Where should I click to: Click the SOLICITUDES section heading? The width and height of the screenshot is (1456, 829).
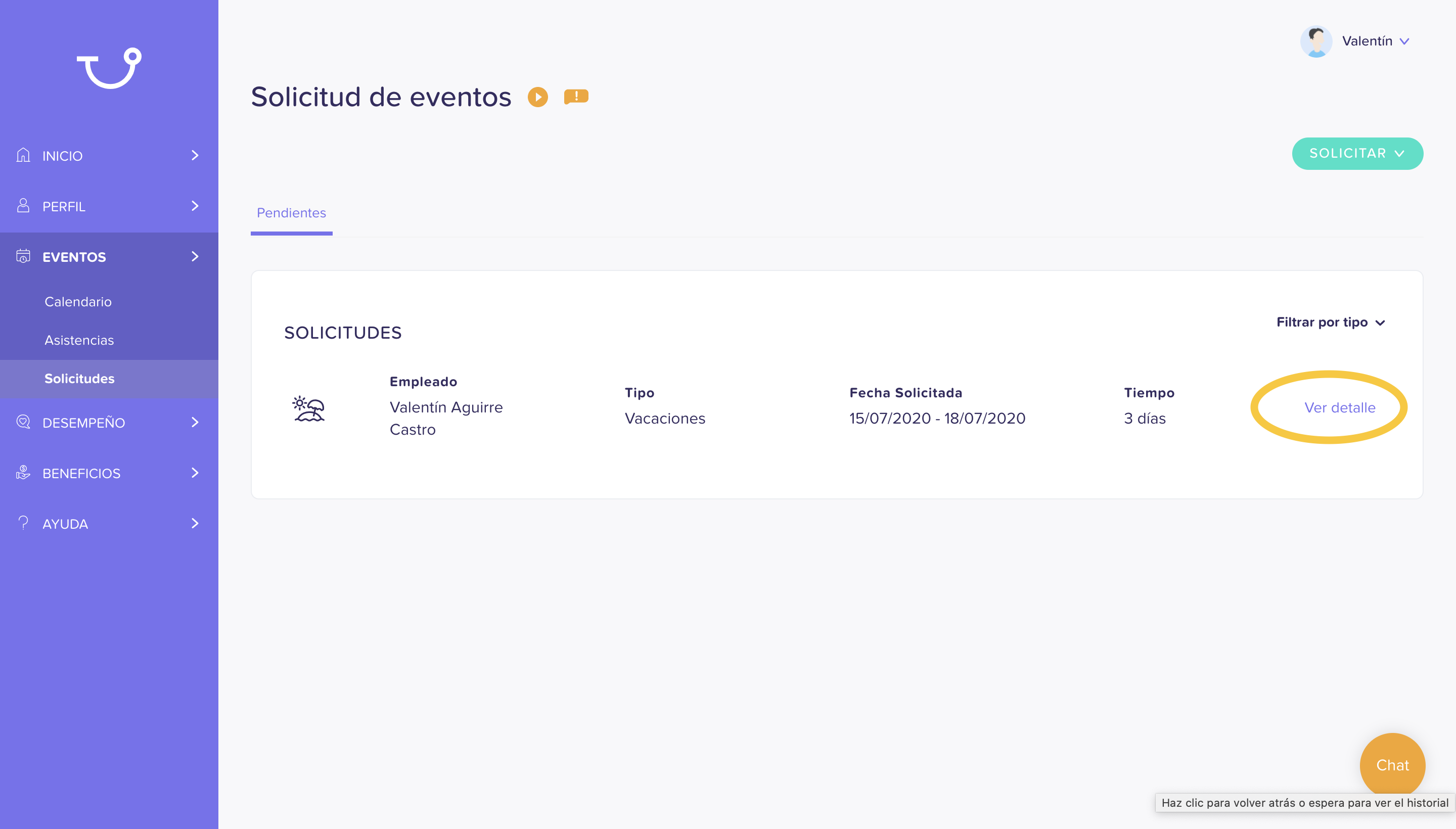343,333
